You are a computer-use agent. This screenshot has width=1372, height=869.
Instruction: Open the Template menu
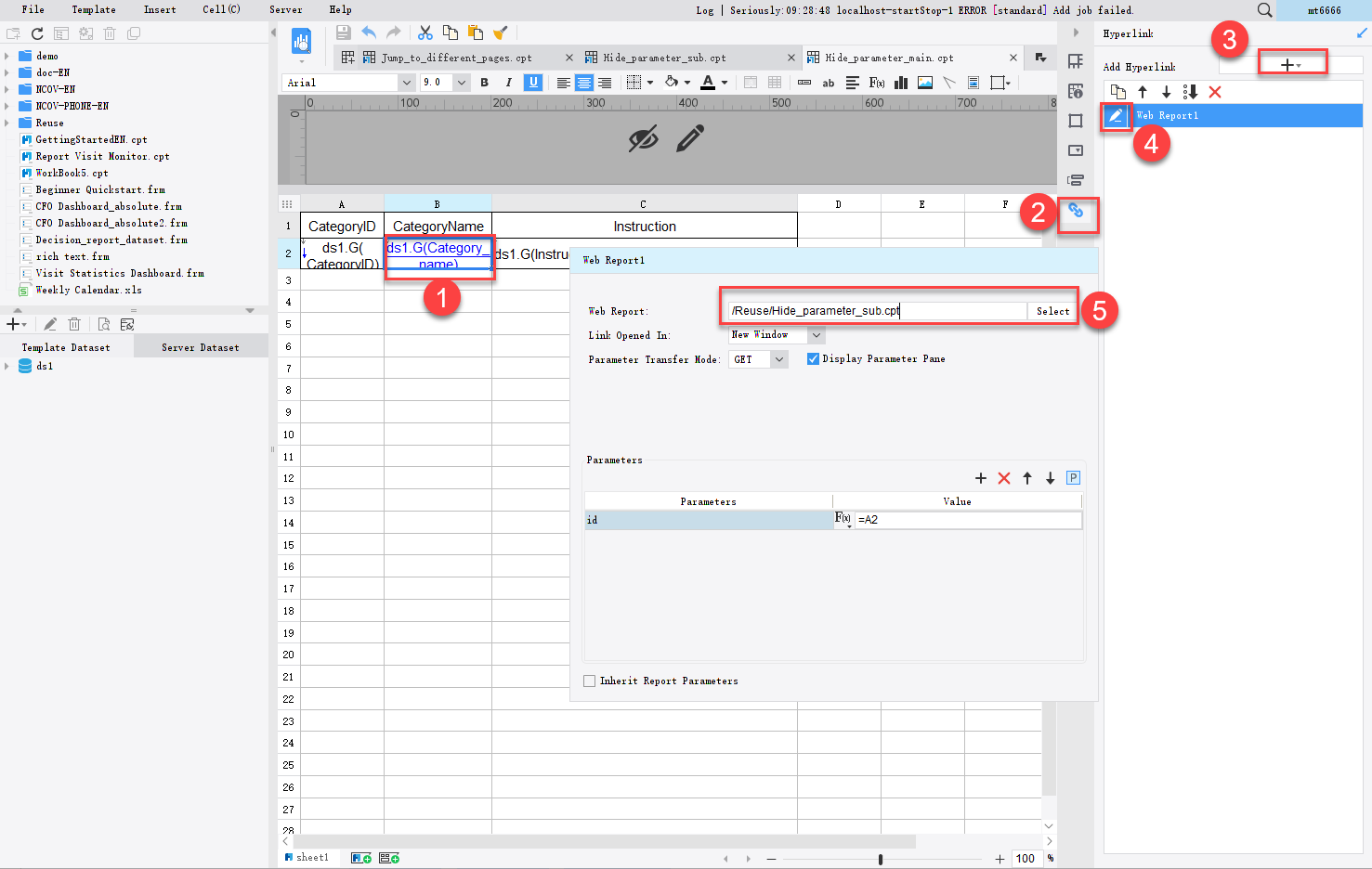click(94, 10)
